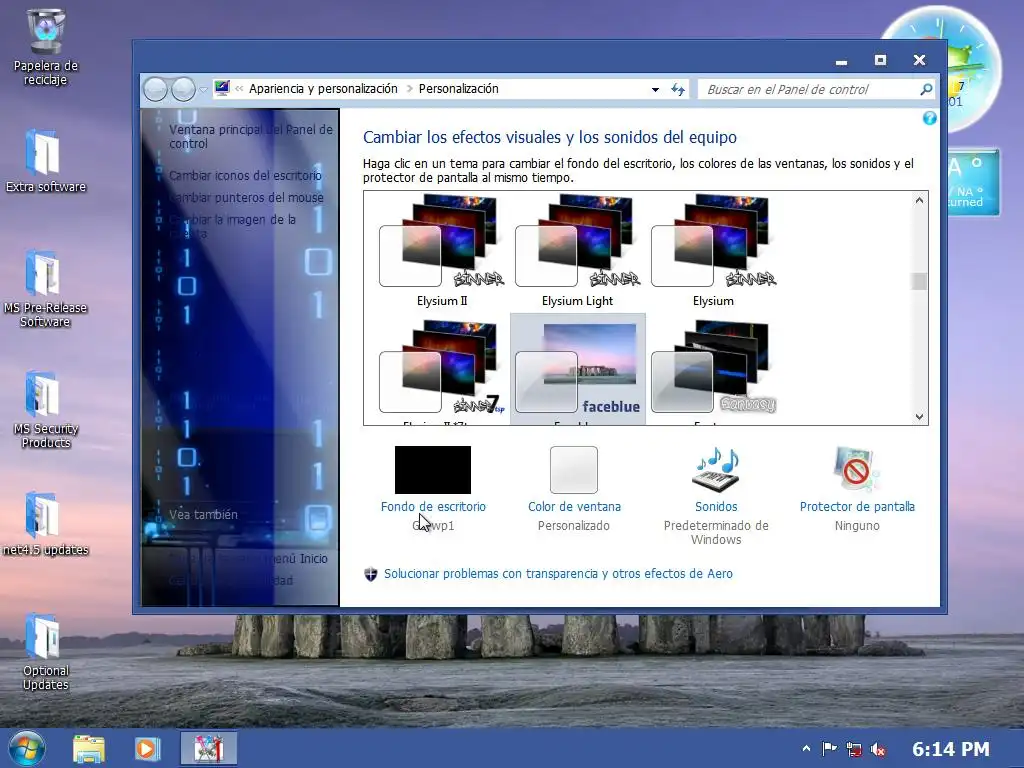Click the forward navigation button
1024x768 pixels.
184,89
